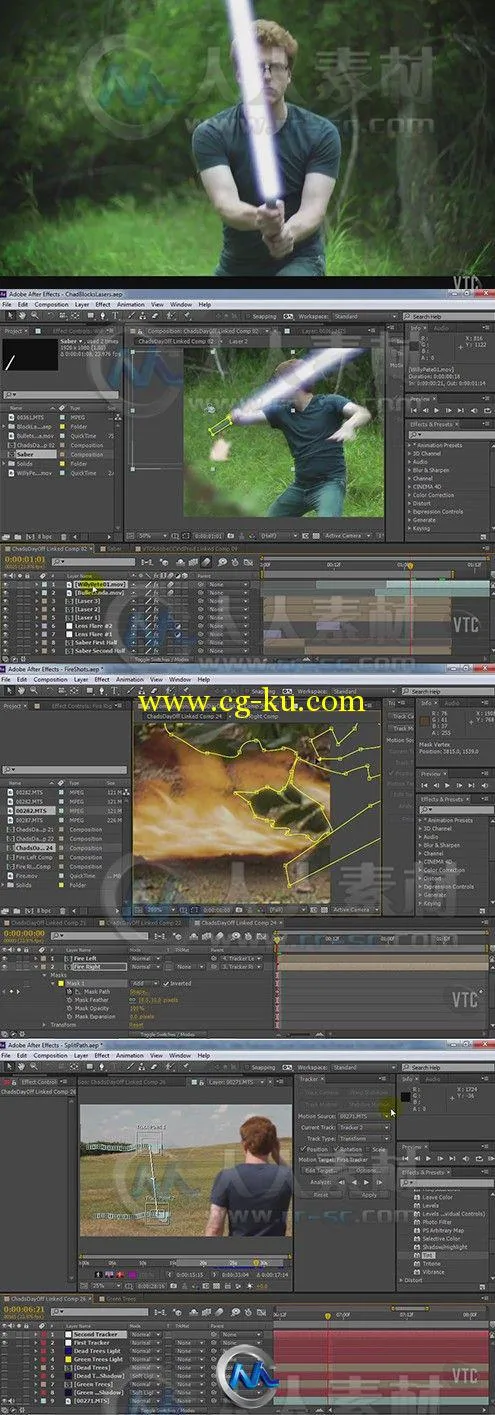
Task: Select the Selective Color effect in SplitPath.aep
Action: click(441, 1238)
